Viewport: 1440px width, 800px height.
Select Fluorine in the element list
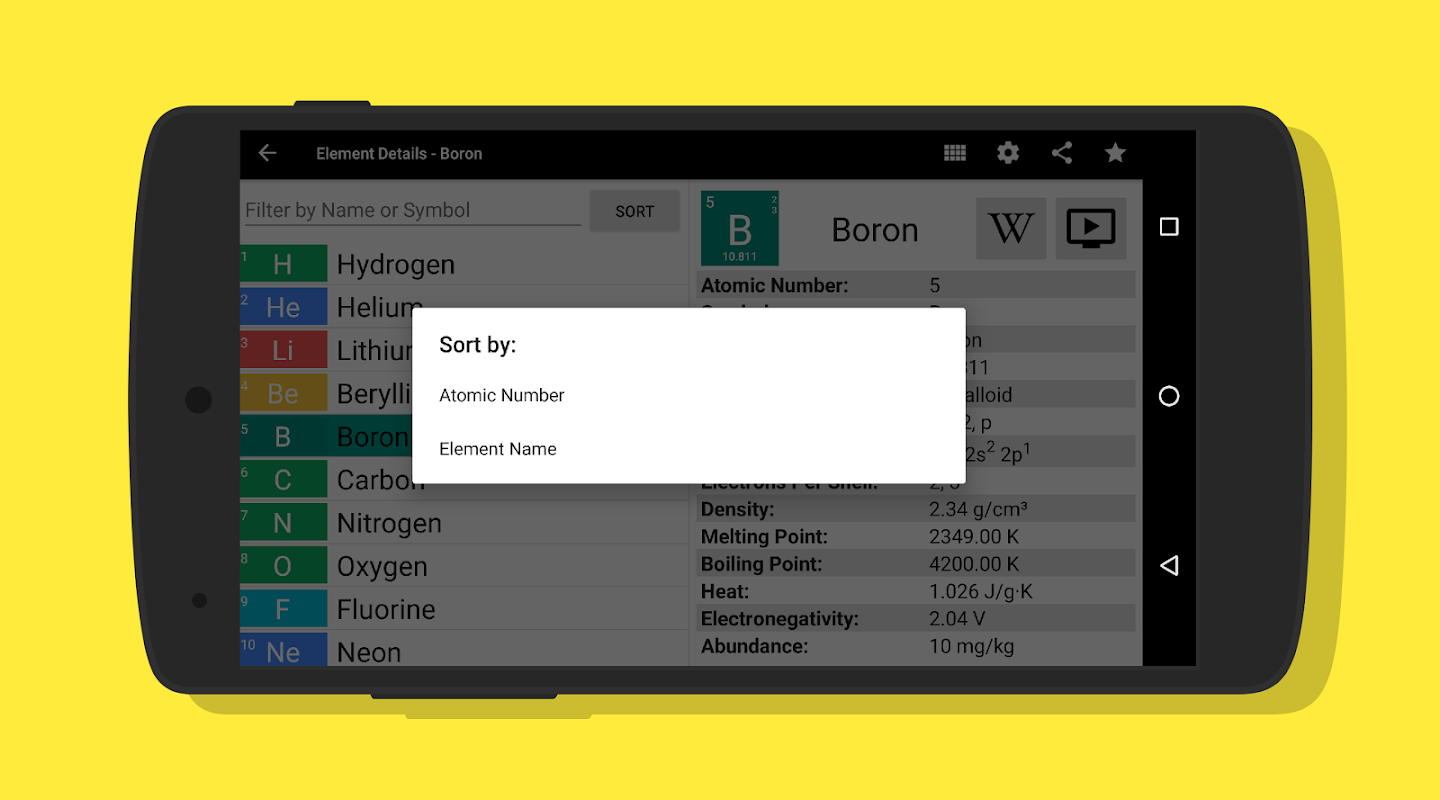coord(464,609)
